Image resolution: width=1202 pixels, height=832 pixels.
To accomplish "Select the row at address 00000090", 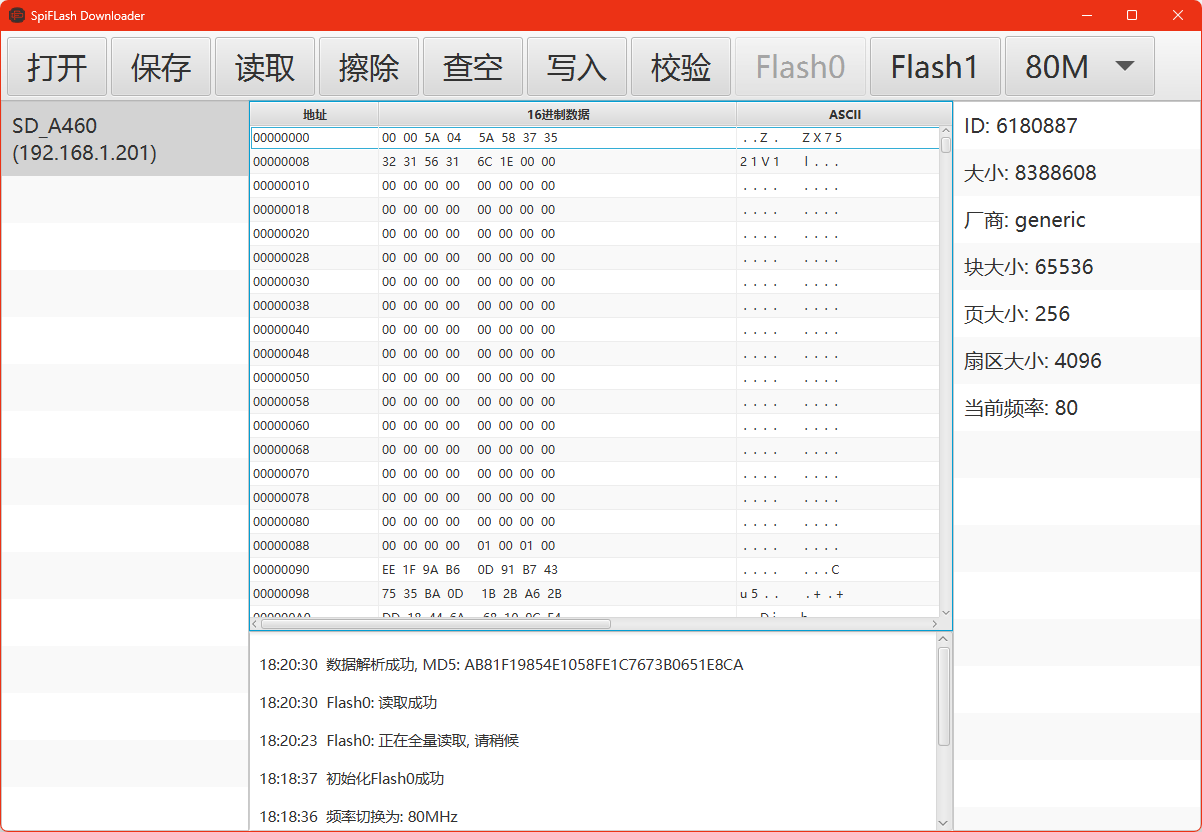I will (500, 569).
